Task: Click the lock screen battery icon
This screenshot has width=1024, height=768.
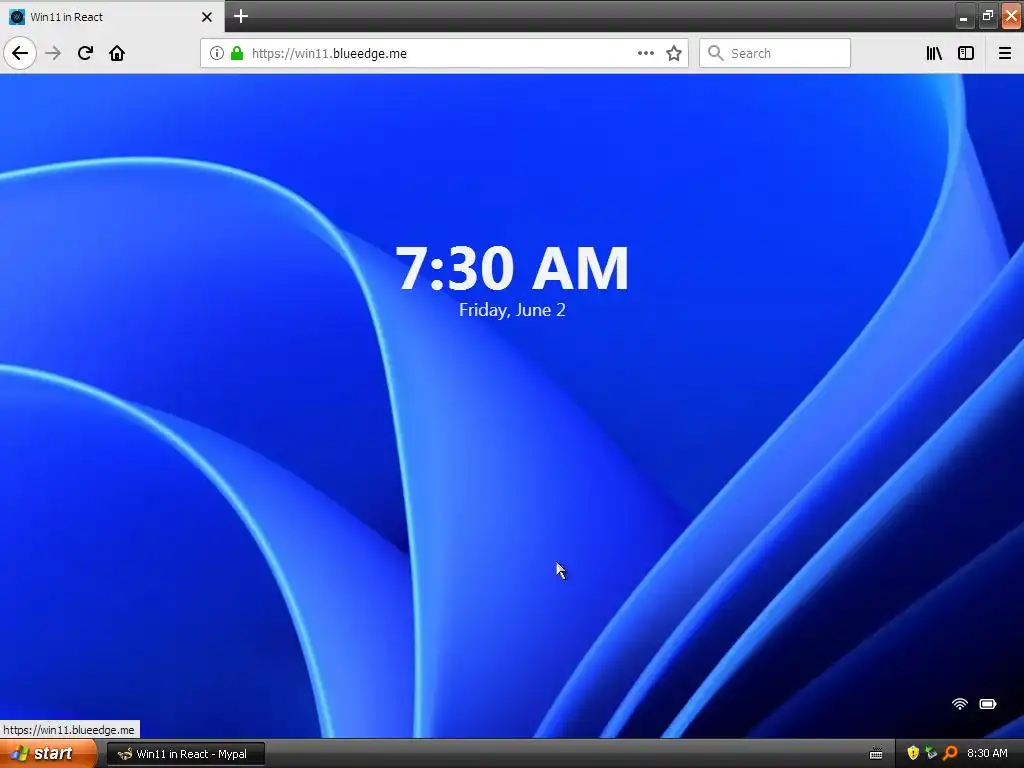Action: pyautogui.click(x=987, y=703)
